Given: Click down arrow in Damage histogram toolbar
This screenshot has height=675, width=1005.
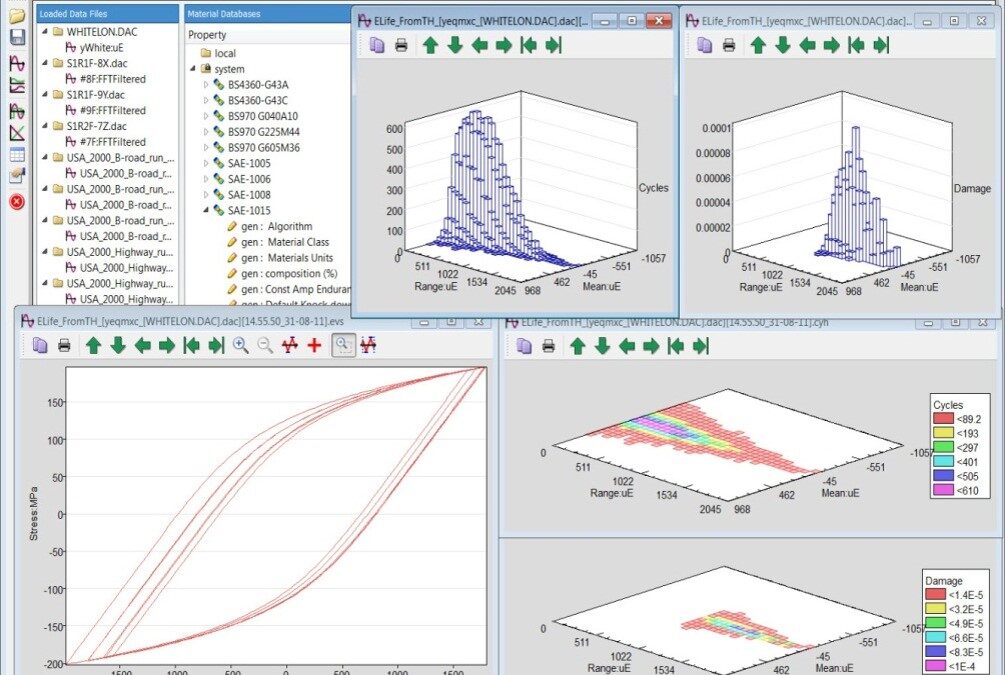Looking at the screenshot, I should tap(783, 45).
